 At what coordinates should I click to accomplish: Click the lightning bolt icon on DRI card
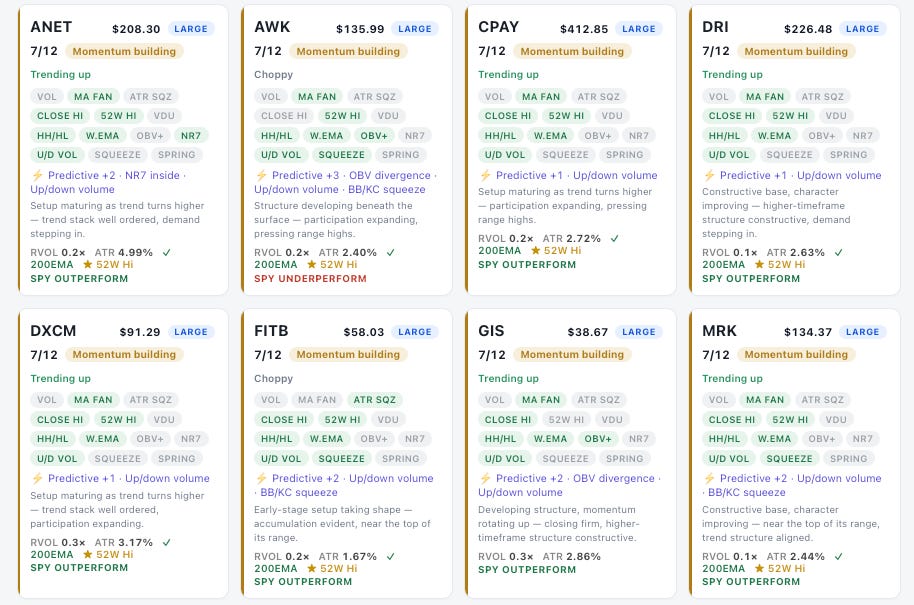point(709,175)
